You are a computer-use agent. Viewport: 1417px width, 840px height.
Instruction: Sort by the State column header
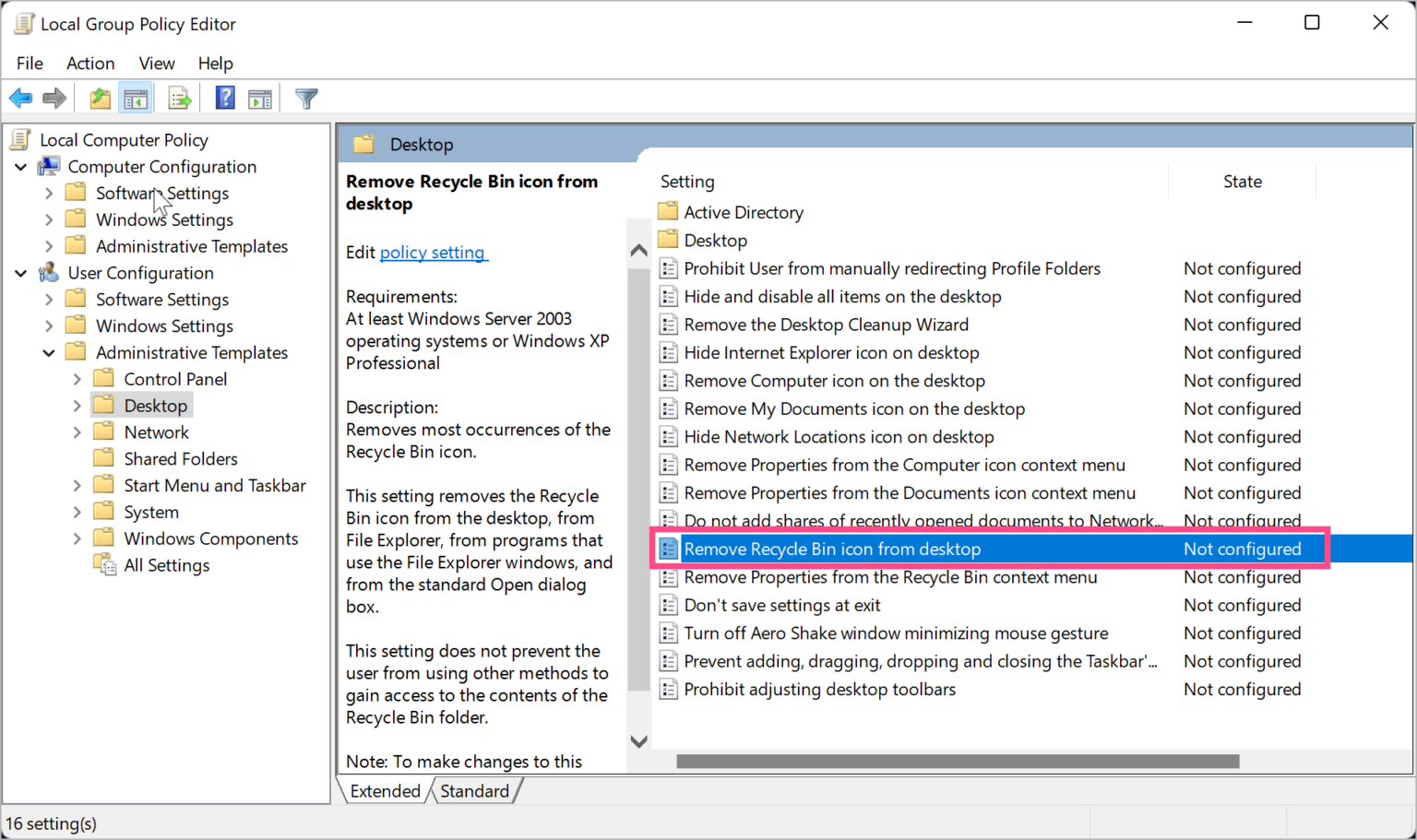coord(1242,182)
